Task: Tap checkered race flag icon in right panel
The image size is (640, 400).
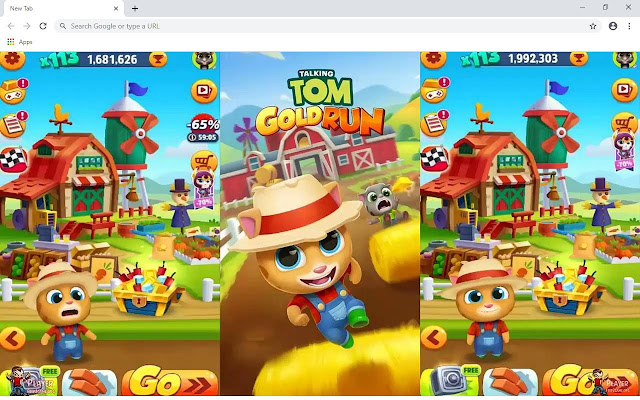Action: [x=434, y=158]
